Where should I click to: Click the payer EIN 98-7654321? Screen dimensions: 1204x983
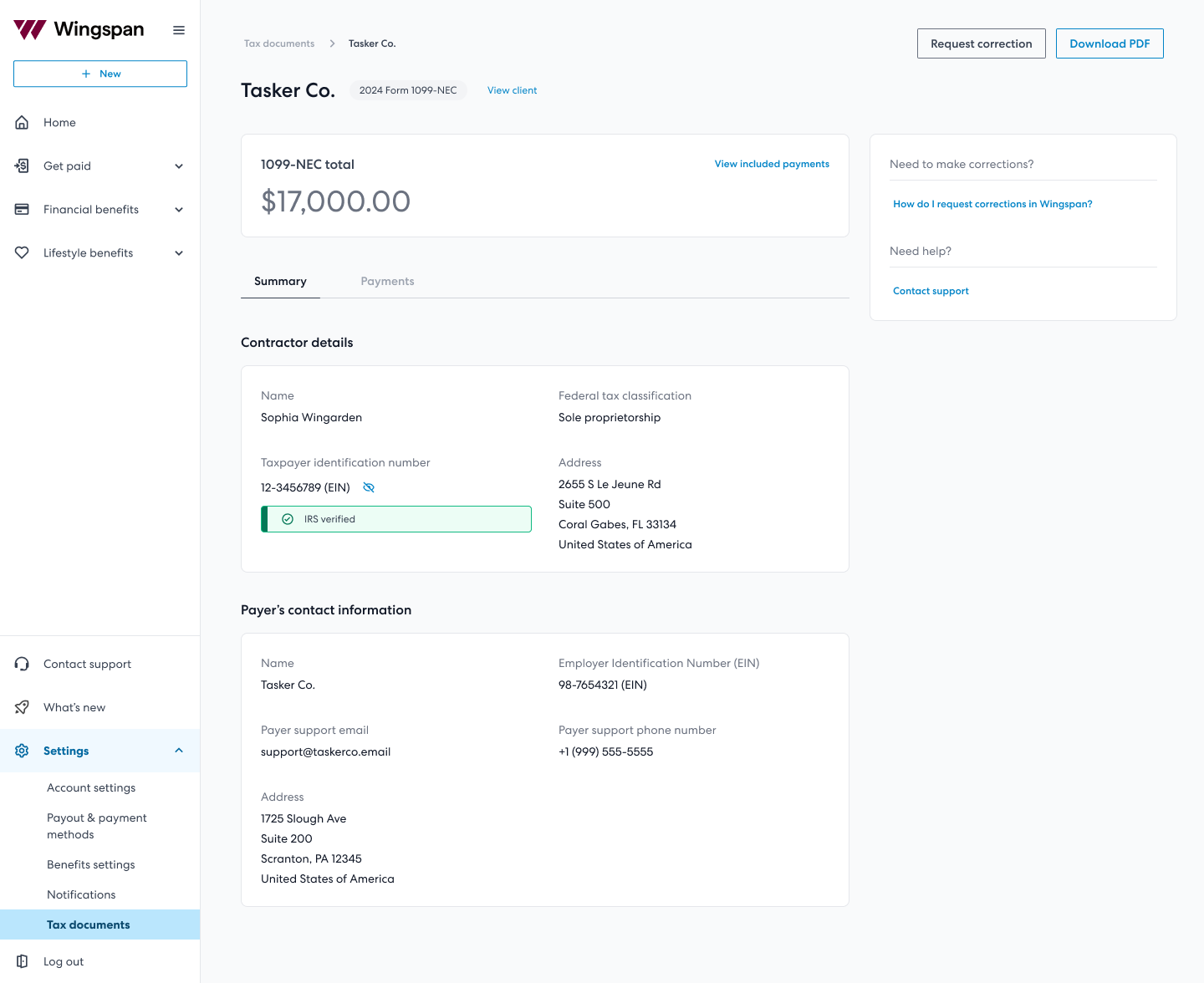(x=603, y=685)
